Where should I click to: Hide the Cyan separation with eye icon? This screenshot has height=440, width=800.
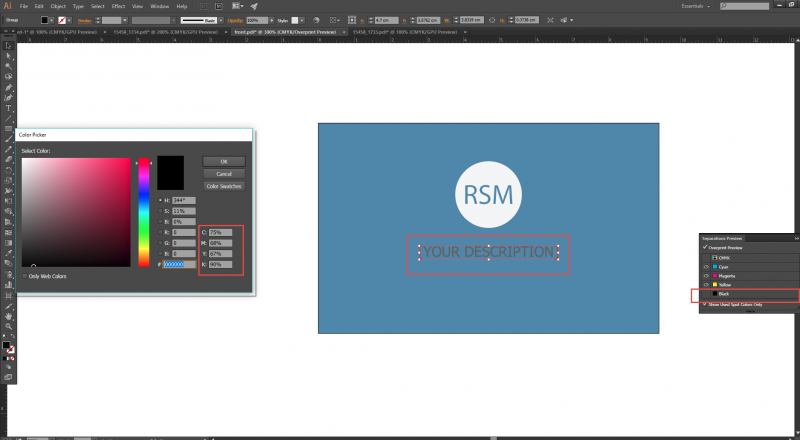(705, 267)
